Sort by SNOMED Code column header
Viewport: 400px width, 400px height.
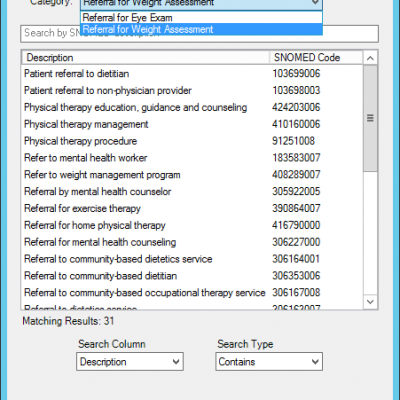click(x=316, y=58)
